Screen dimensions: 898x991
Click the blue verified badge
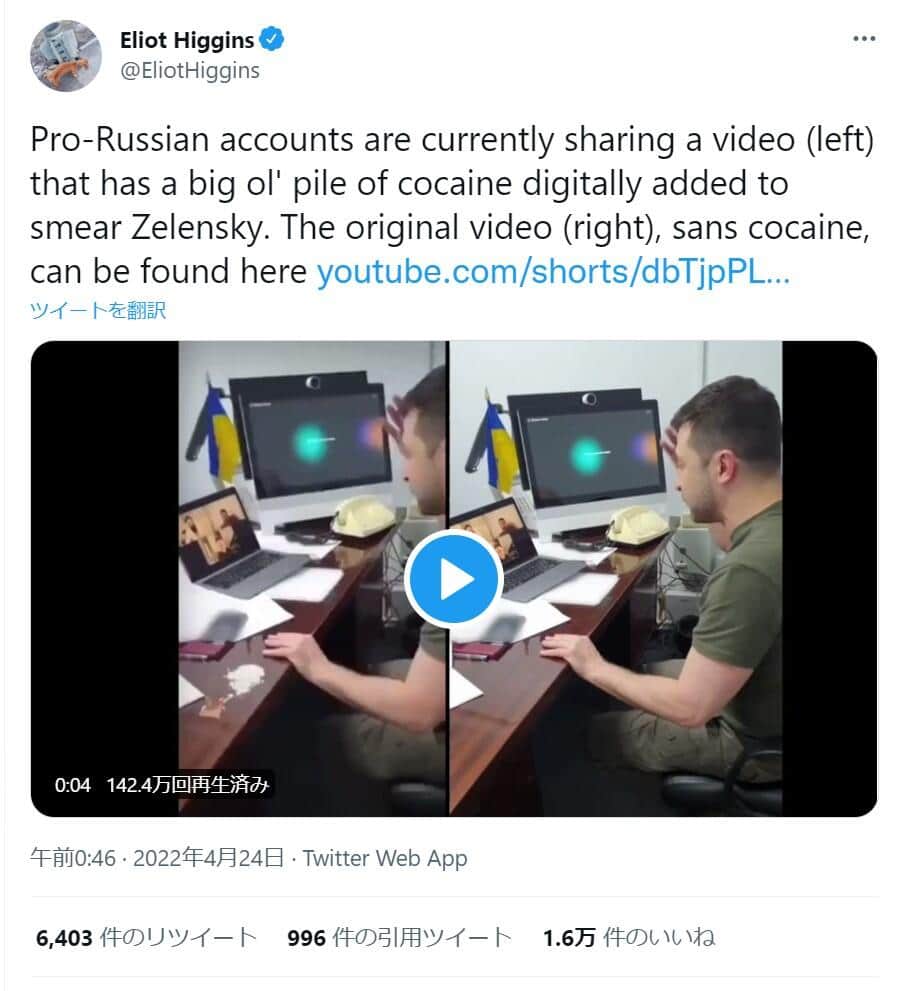point(273,40)
